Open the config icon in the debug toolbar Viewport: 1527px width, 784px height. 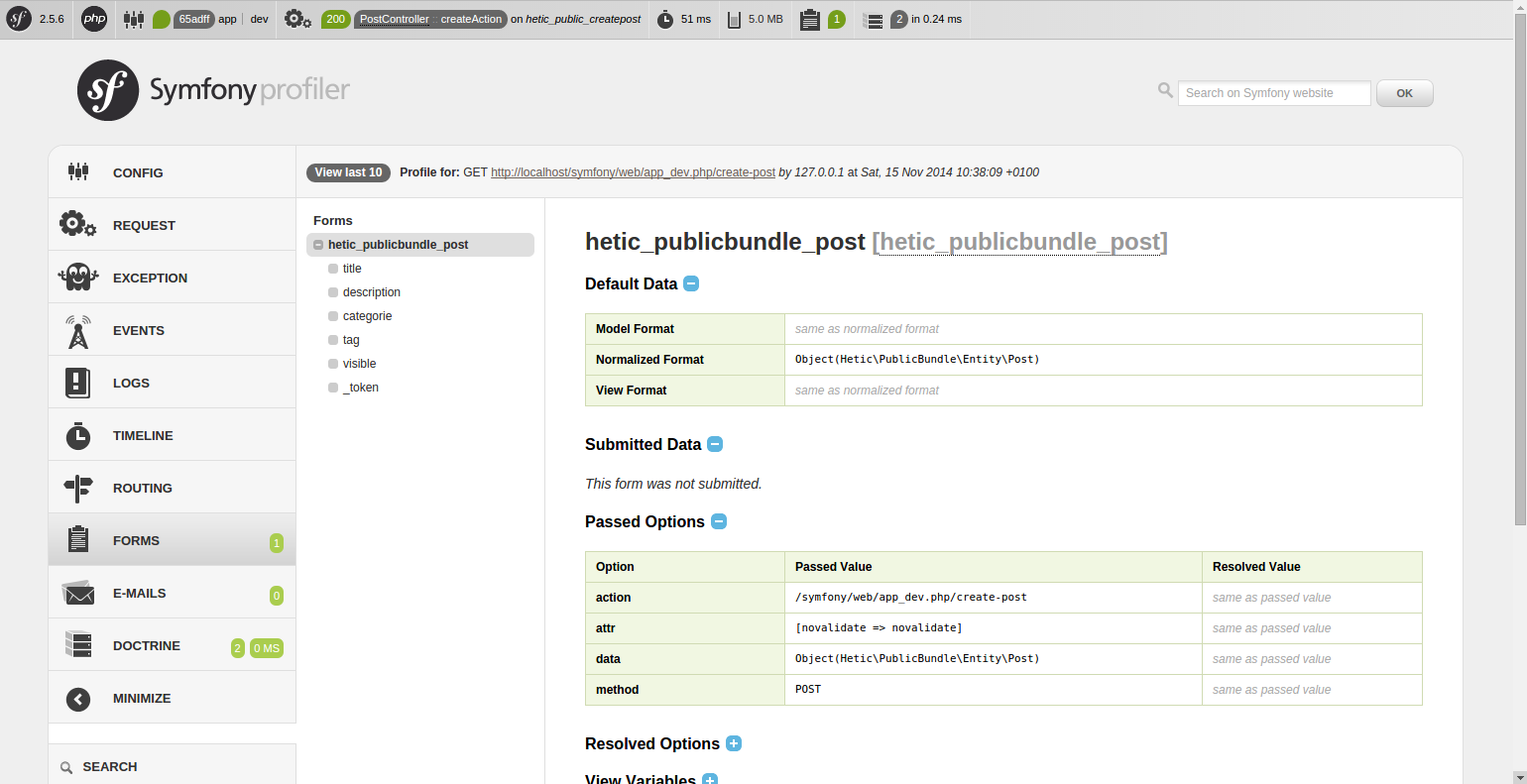click(134, 19)
